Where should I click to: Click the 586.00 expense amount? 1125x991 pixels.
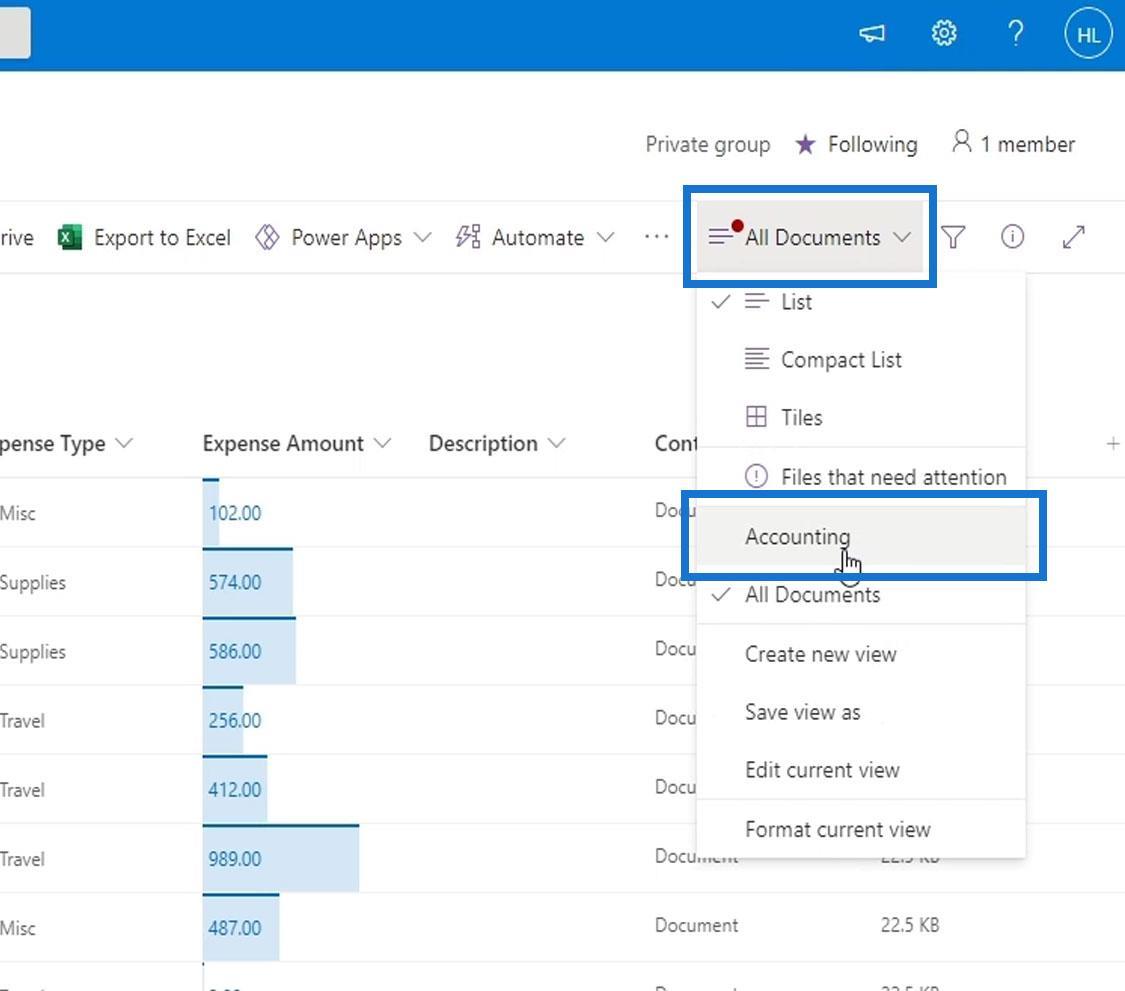pyautogui.click(x=235, y=652)
